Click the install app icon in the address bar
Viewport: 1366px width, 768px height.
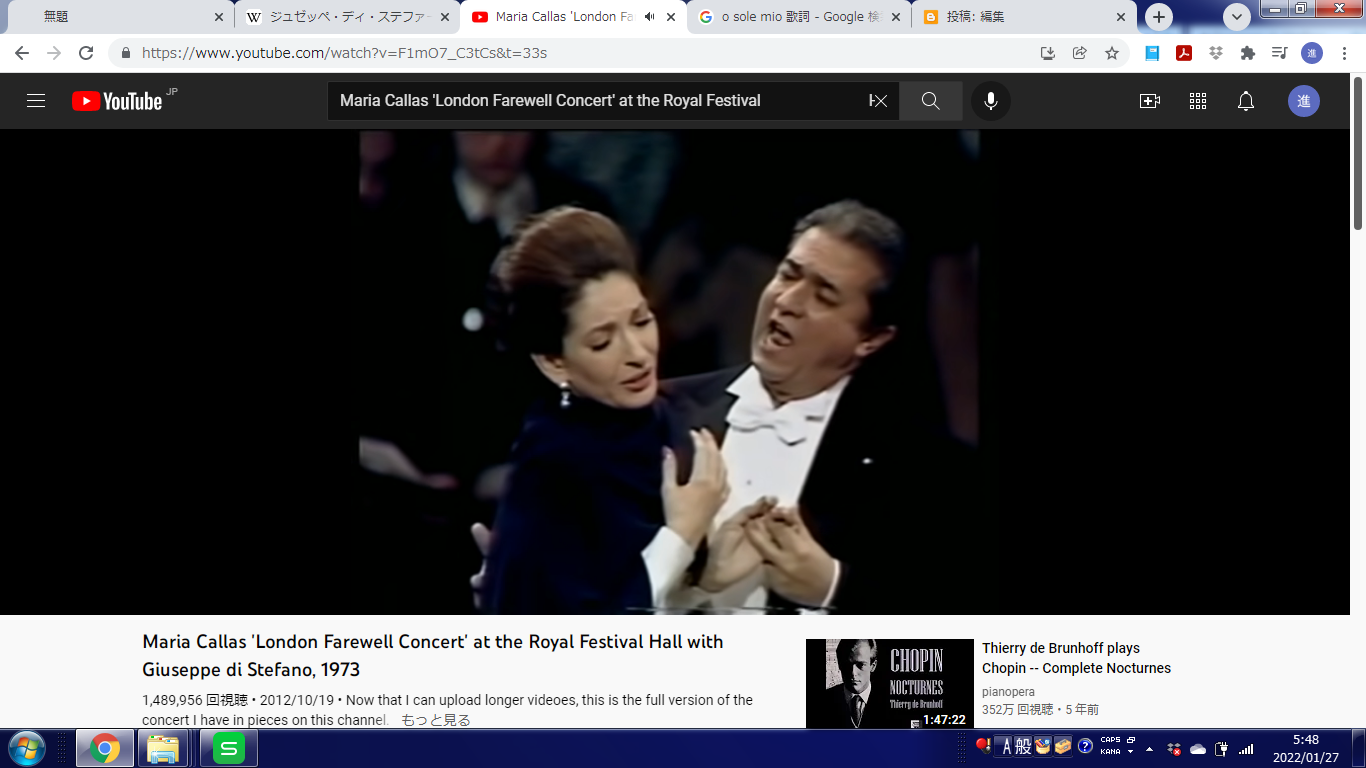pyautogui.click(x=1048, y=53)
